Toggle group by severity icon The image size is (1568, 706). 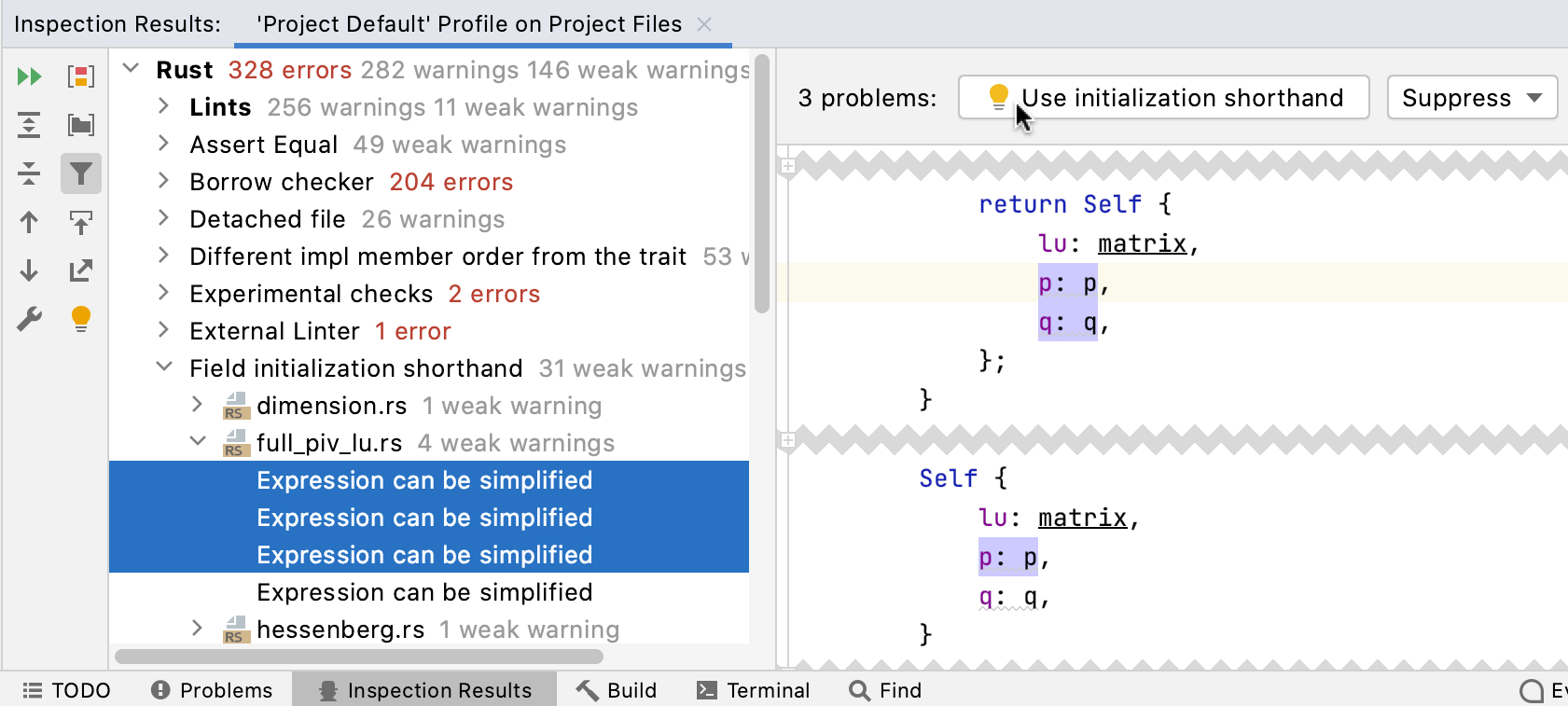pos(81,76)
